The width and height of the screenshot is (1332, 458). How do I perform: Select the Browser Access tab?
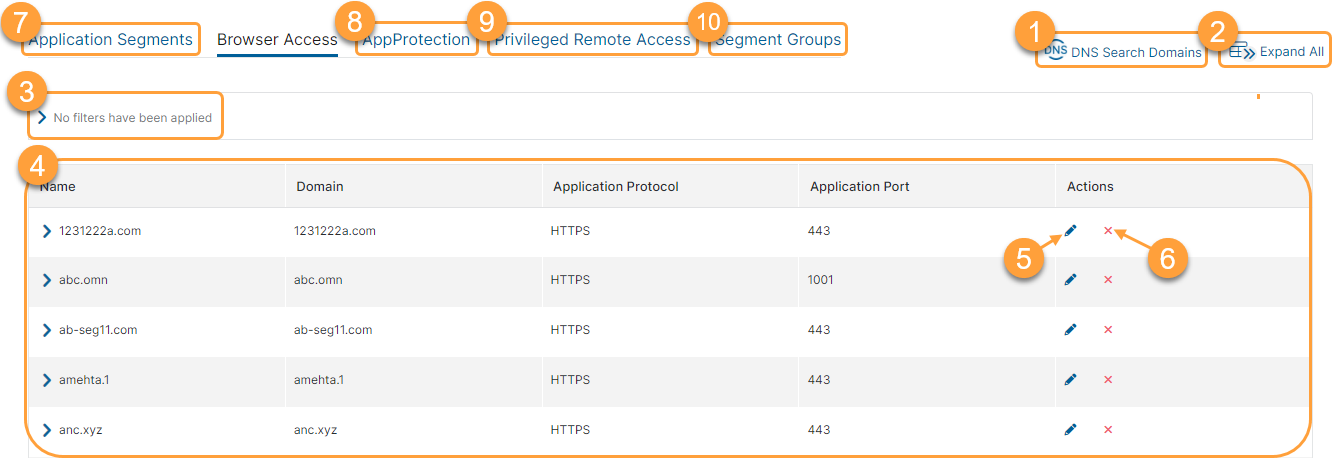pos(277,40)
